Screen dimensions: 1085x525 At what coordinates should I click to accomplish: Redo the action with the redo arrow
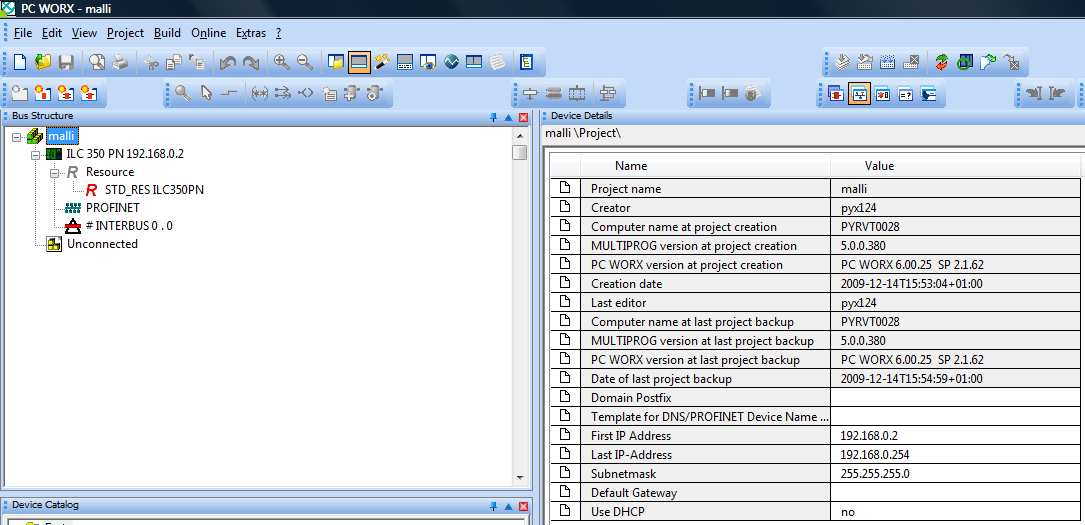[250, 63]
